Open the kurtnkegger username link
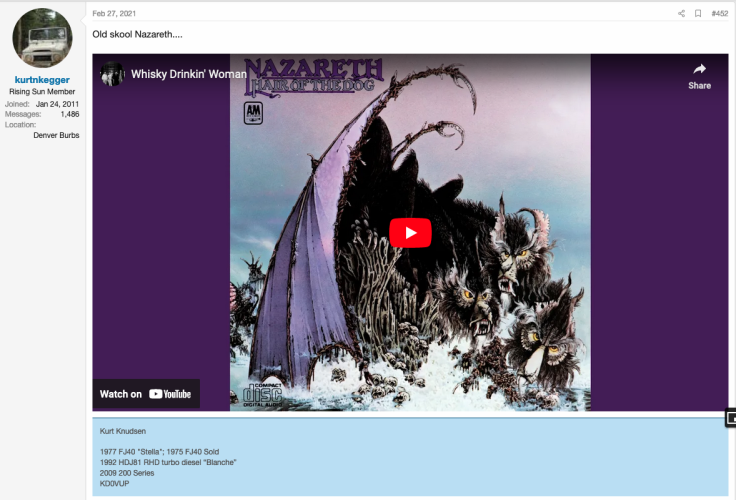 (42, 80)
